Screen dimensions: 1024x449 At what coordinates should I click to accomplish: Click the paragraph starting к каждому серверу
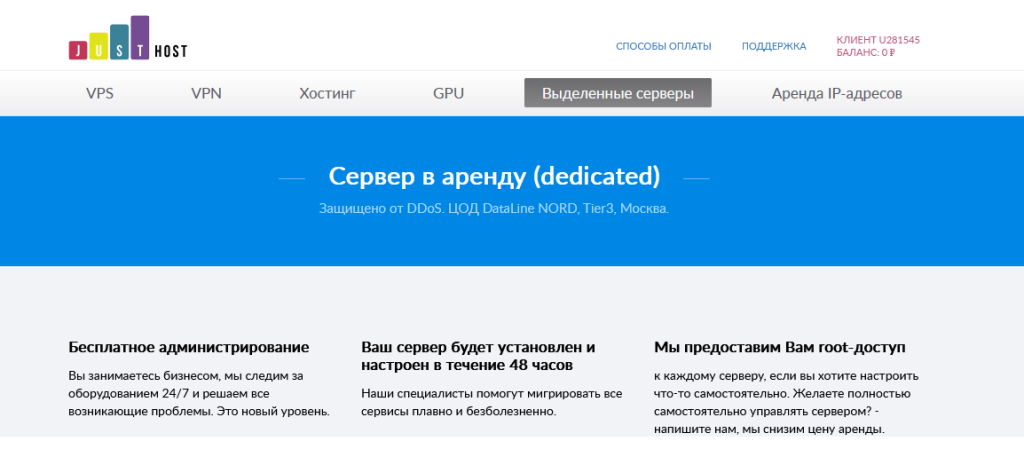(786, 402)
